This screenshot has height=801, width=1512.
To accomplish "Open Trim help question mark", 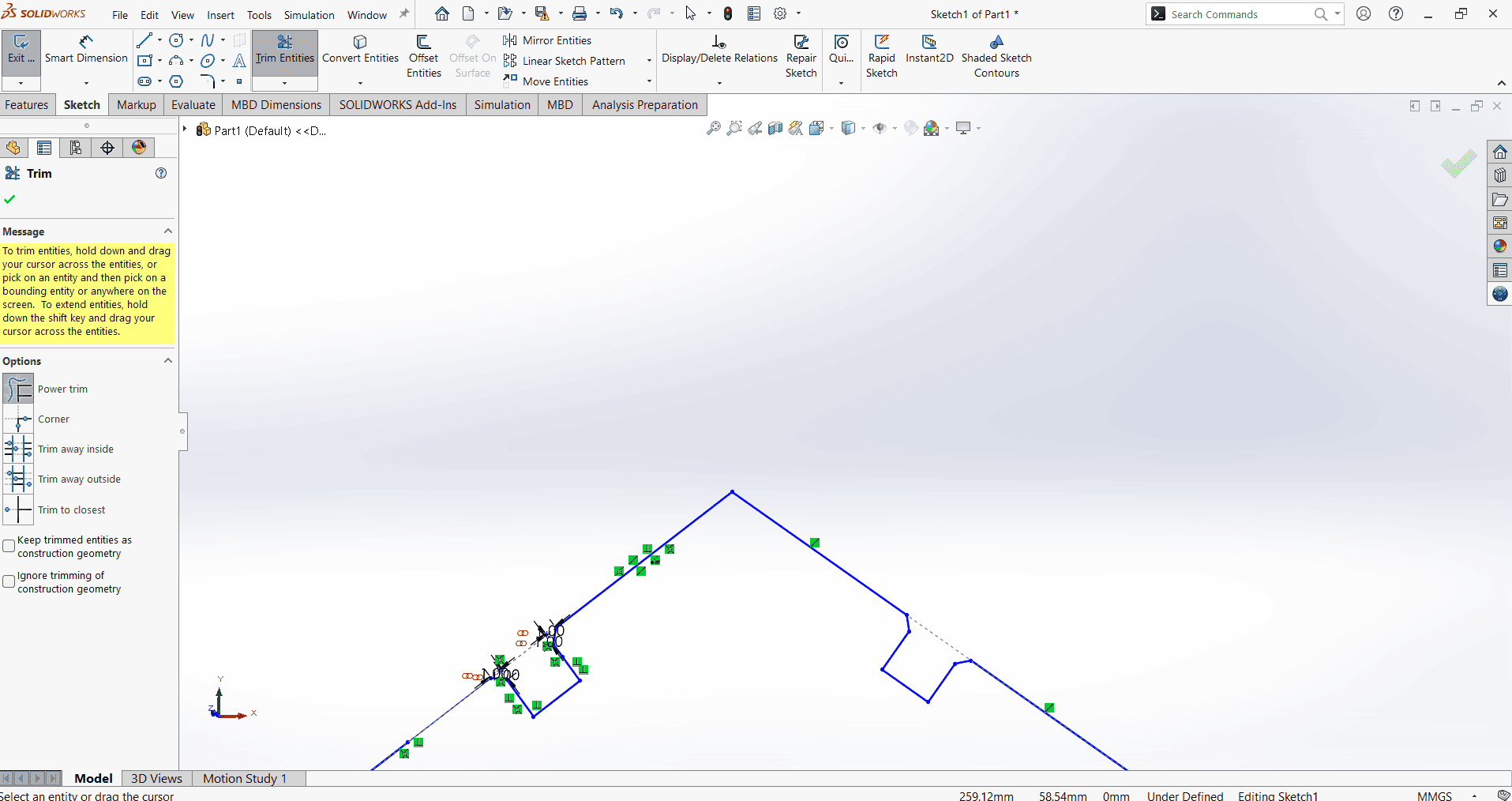I will click(x=161, y=173).
